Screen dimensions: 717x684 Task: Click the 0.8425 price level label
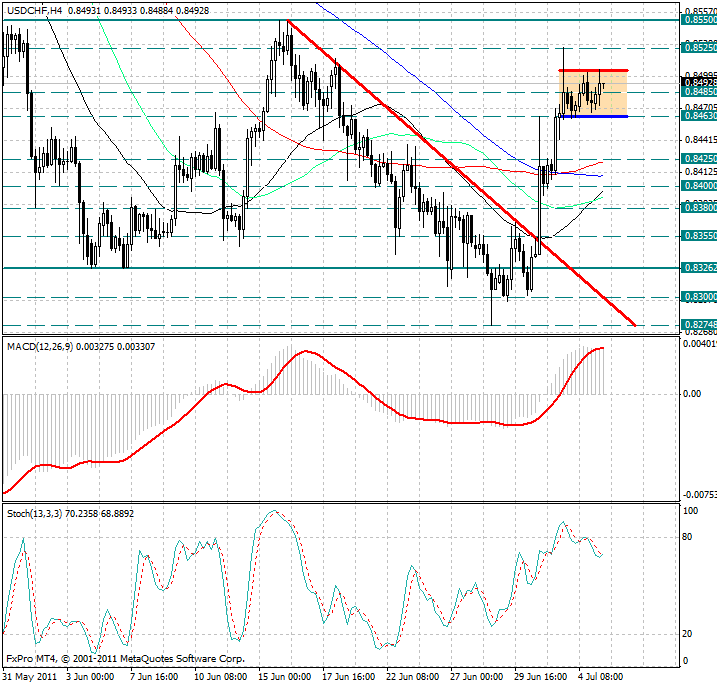pos(699,159)
